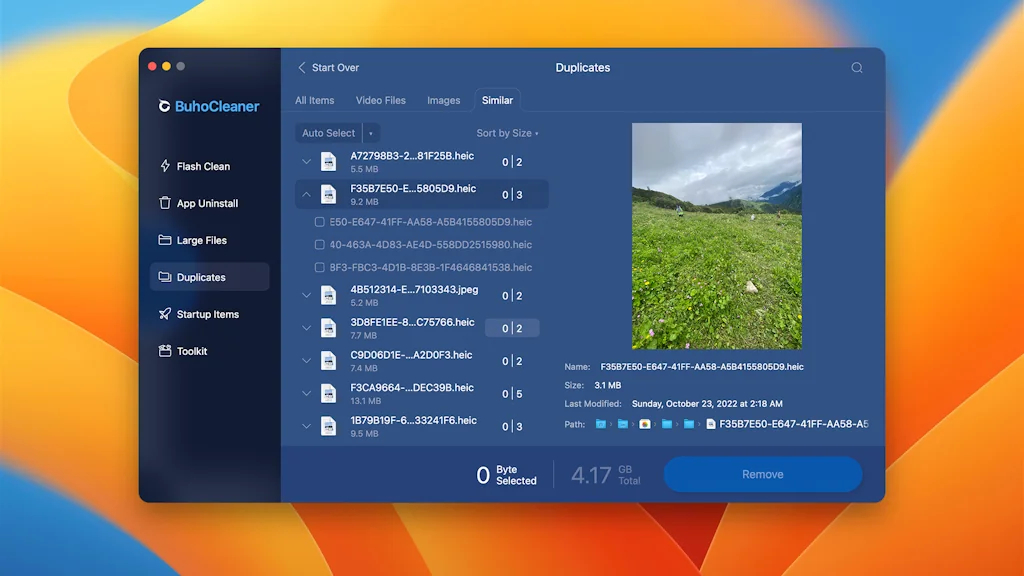This screenshot has height=576, width=1024.
Task: Select checkbox for file ending 1F4646841538.heic
Action: [320, 268]
